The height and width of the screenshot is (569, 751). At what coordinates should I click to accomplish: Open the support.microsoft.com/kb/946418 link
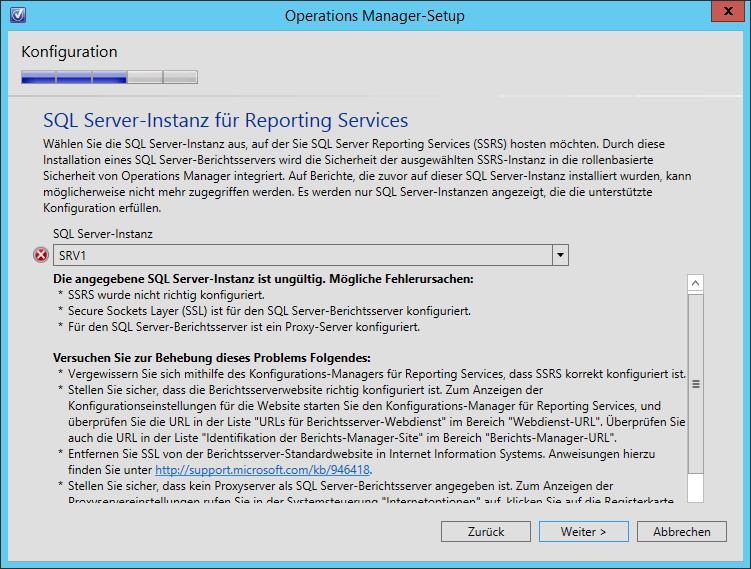point(262,470)
